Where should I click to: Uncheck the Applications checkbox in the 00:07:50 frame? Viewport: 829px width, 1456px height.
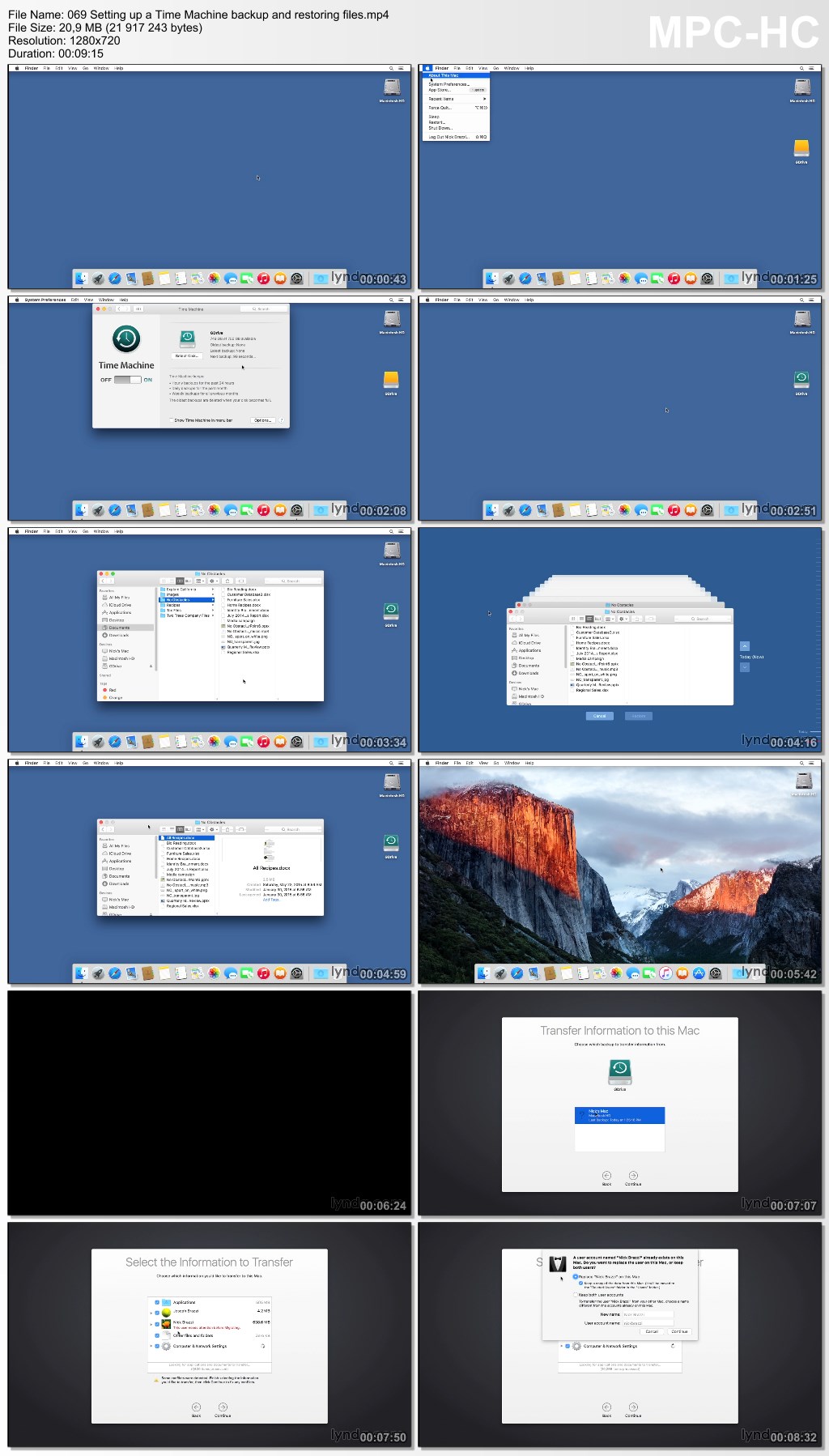point(157,1302)
